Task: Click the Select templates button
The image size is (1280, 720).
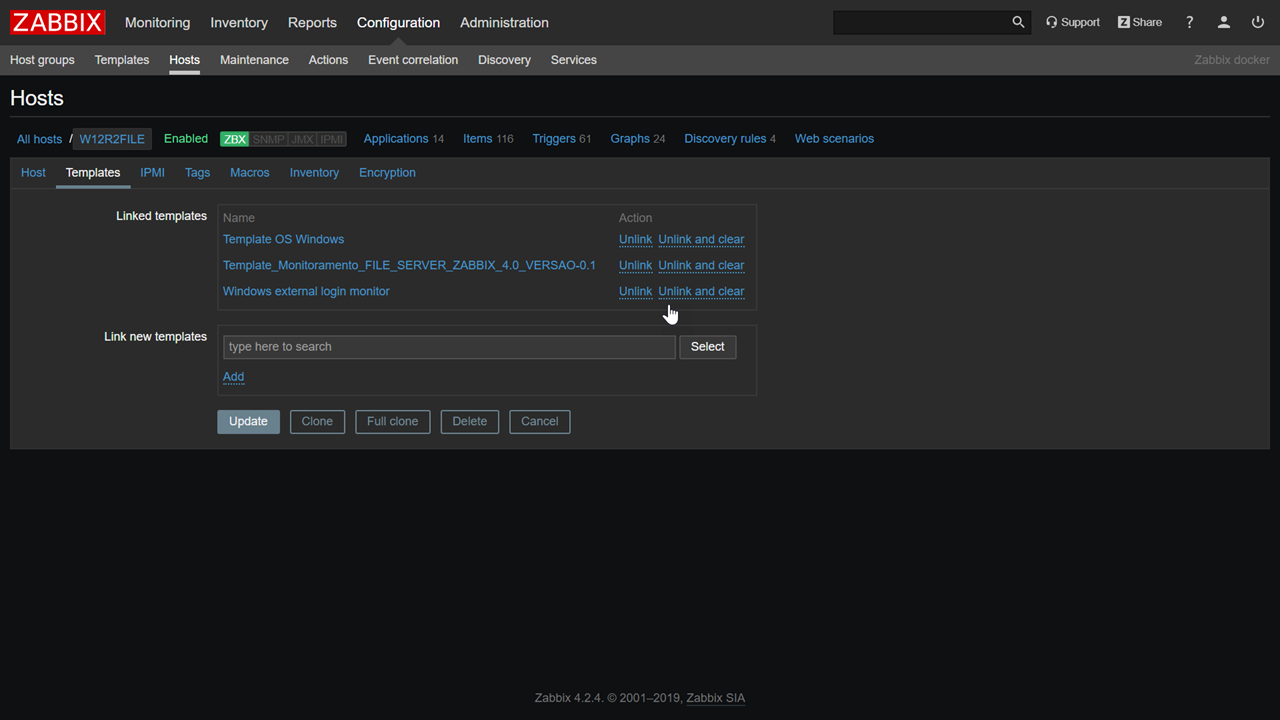Action: tap(707, 347)
